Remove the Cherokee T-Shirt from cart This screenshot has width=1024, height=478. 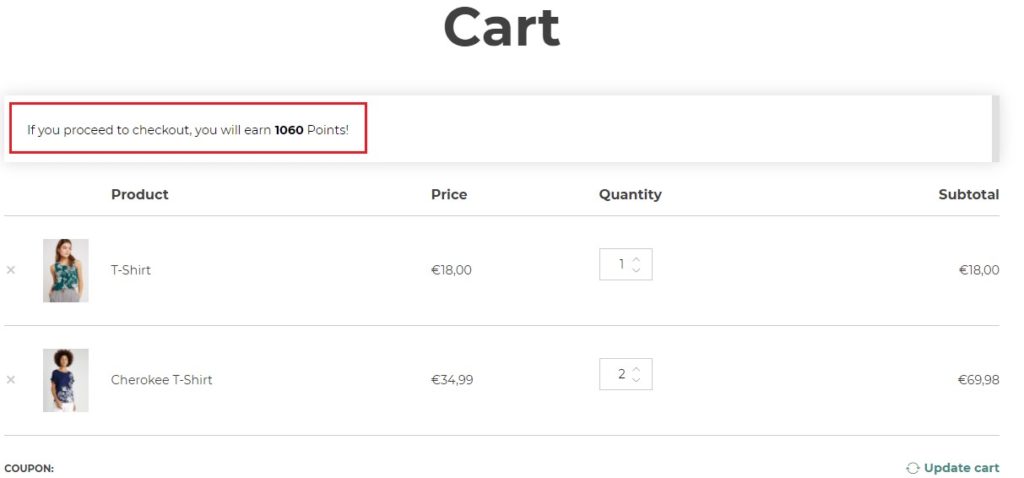click(10, 379)
